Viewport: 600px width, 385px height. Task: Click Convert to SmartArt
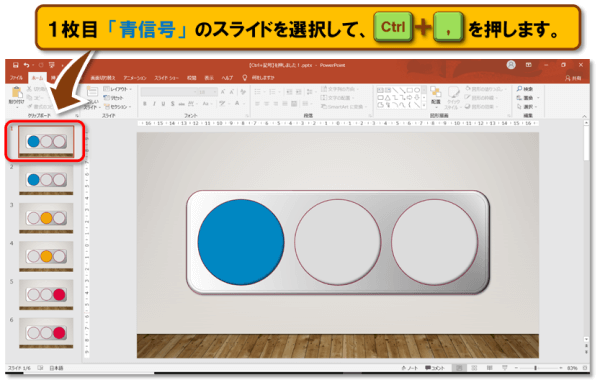pos(344,107)
